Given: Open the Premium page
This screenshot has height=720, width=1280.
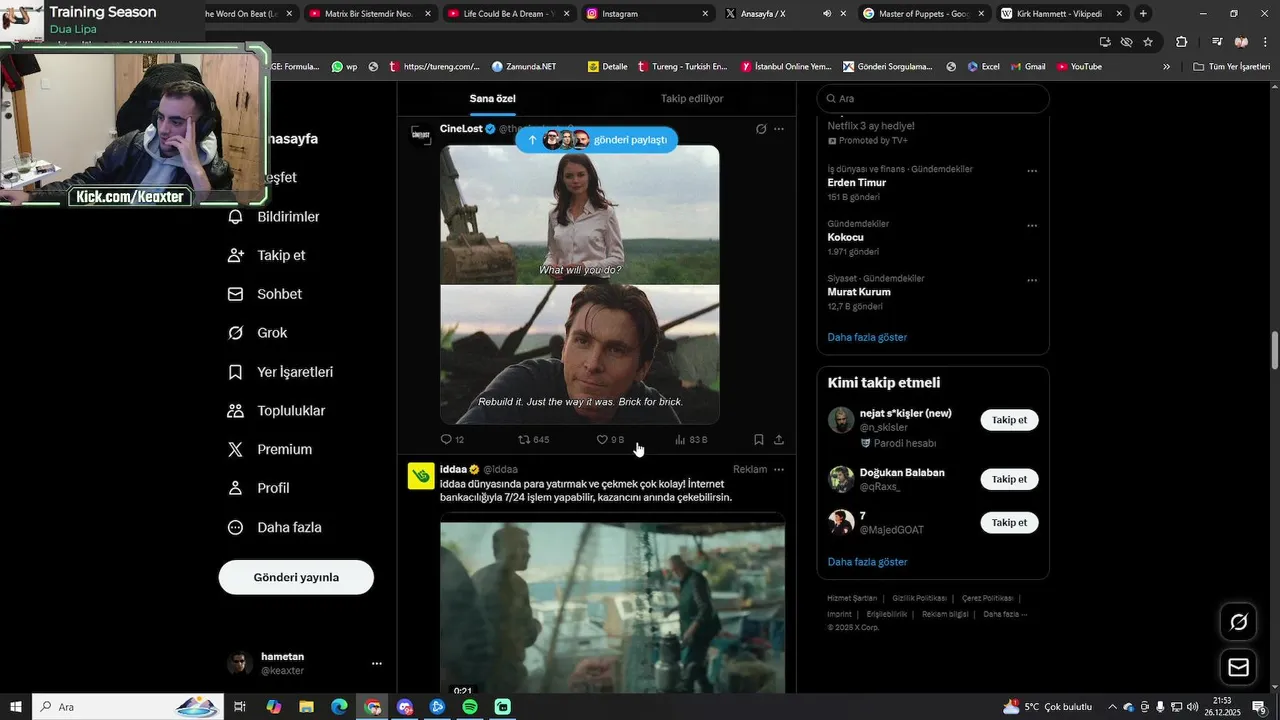Looking at the screenshot, I should (x=269, y=450).
